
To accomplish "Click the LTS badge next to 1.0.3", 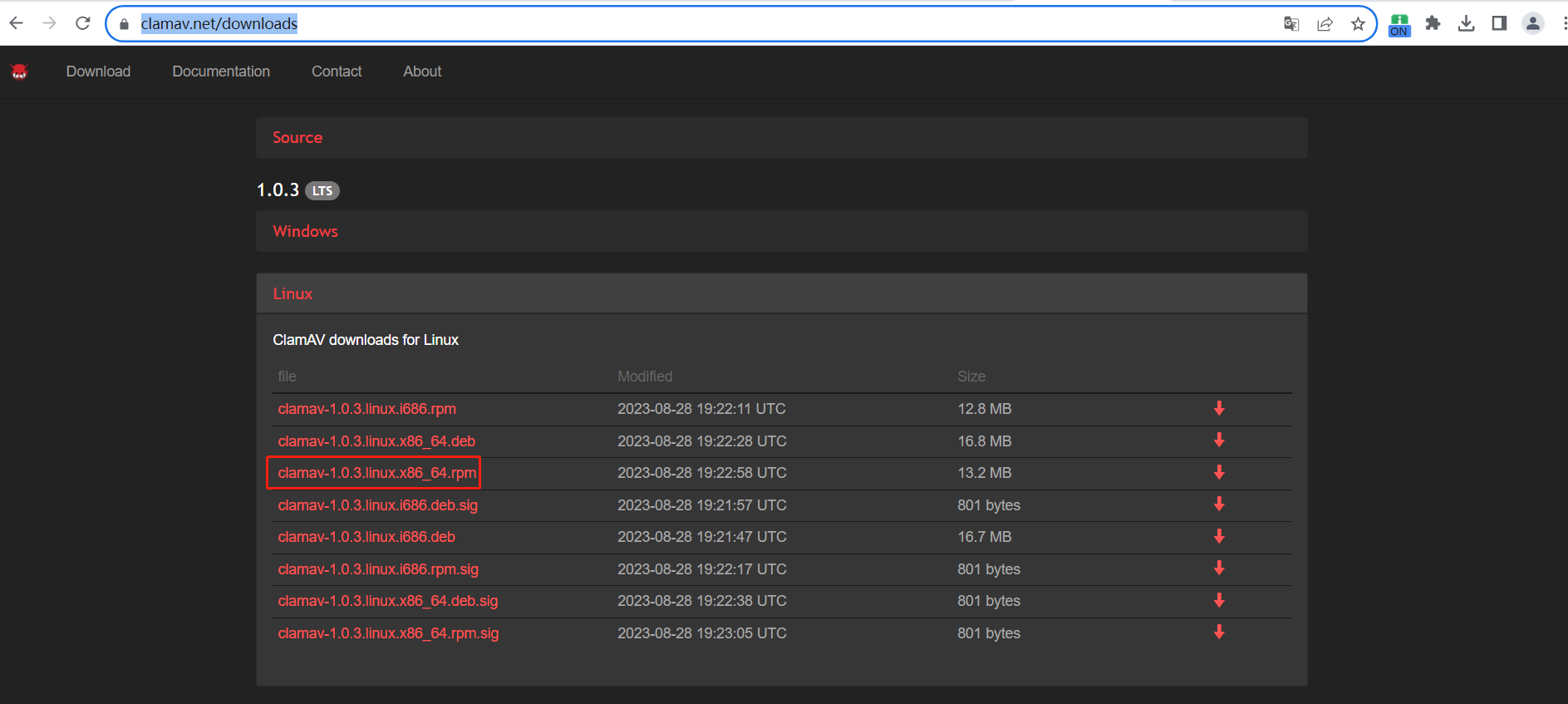I will (x=322, y=191).
